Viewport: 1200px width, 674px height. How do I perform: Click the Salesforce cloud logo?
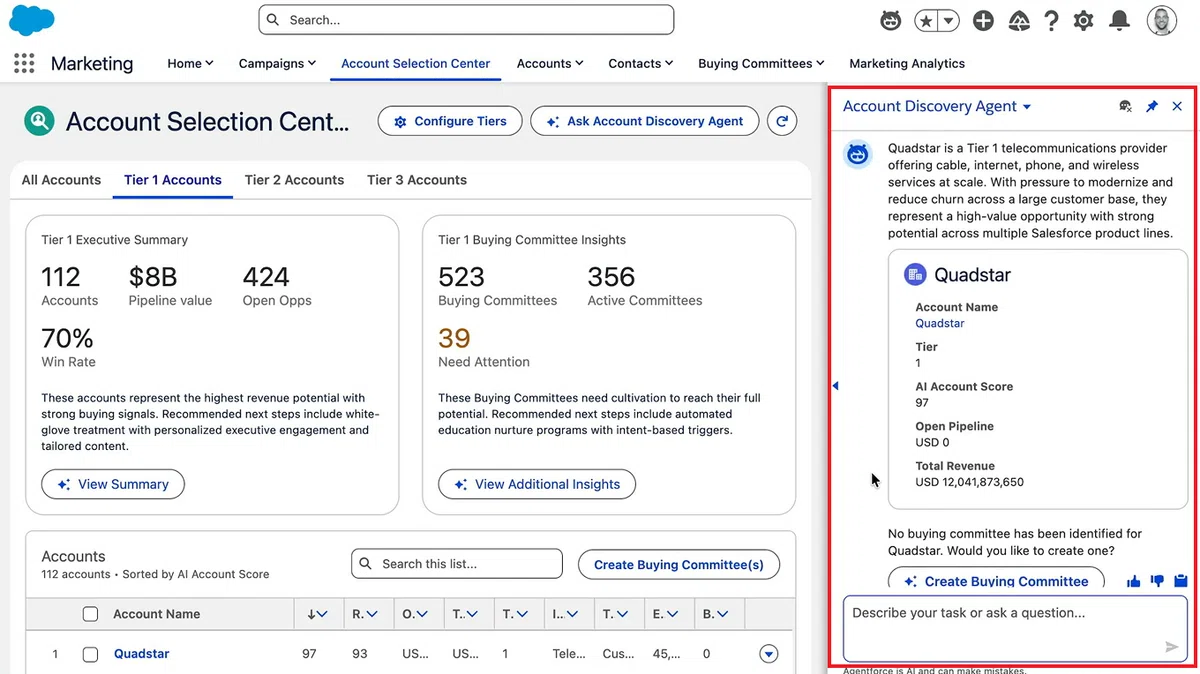point(32,20)
